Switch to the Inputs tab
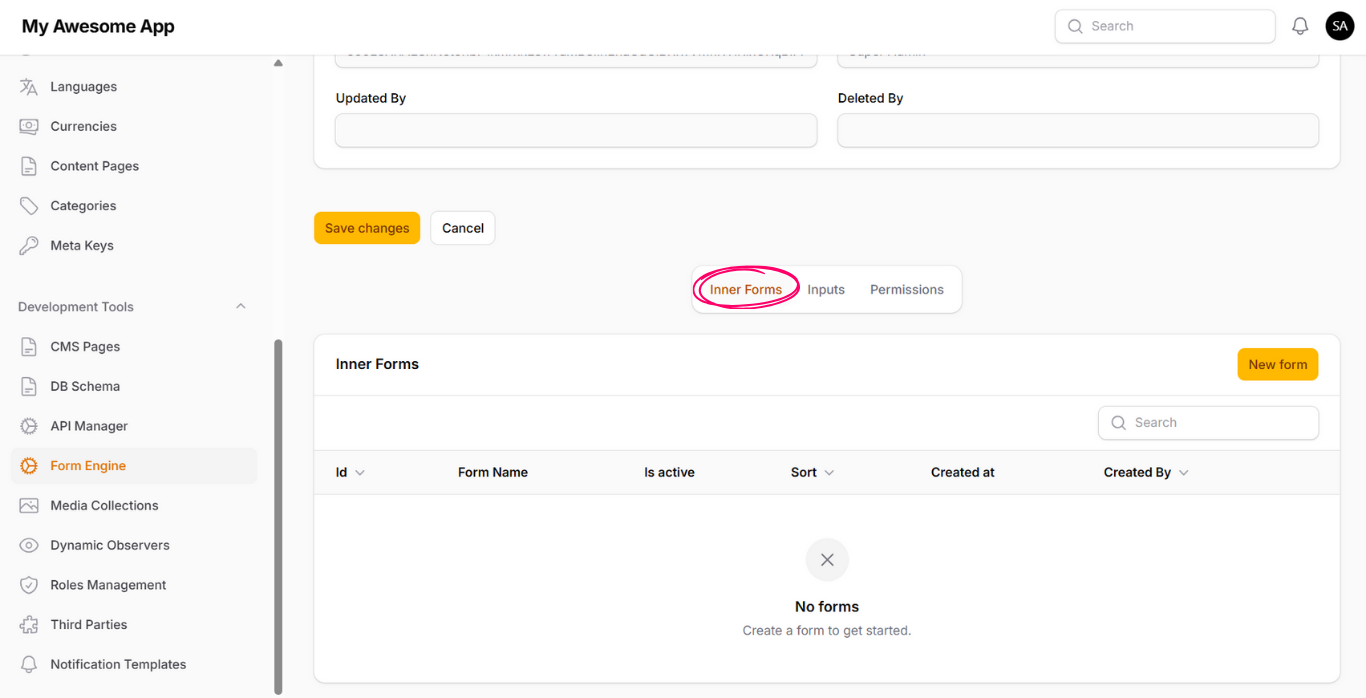Screen dimensions: 1366x698 pyautogui.click(x=826, y=290)
